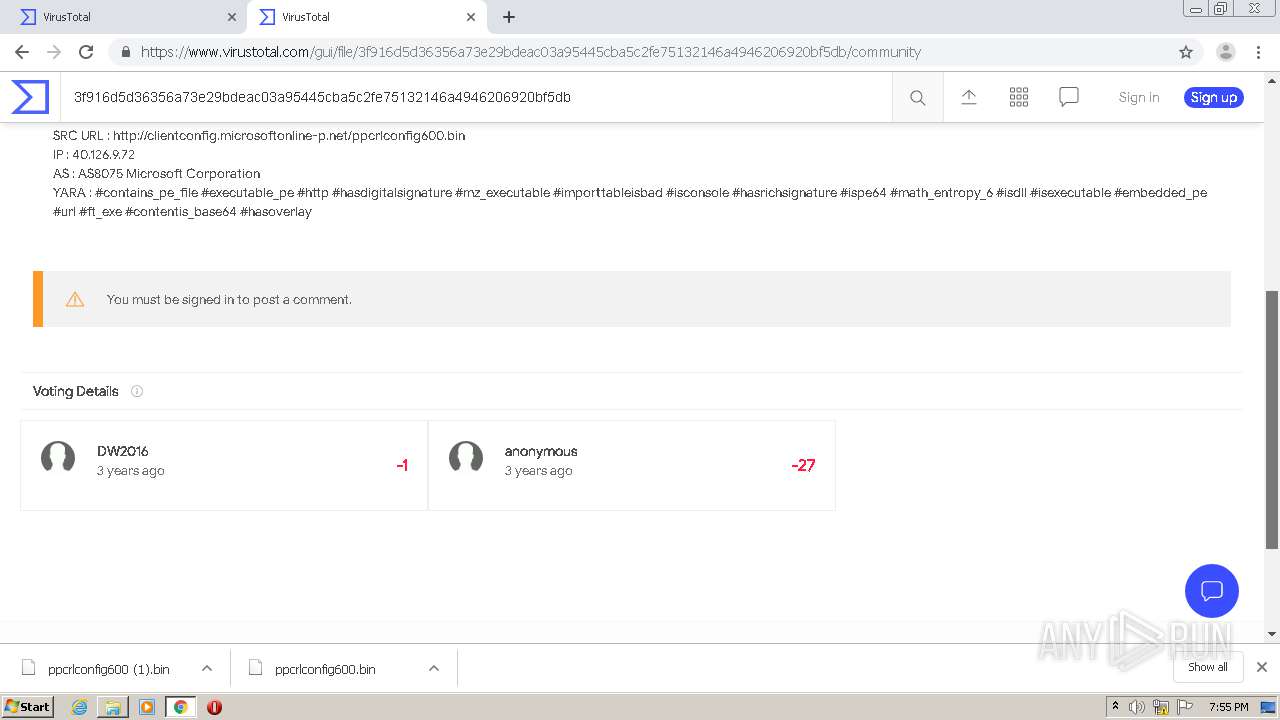Viewport: 1280px width, 720px height.
Task: Click the Voting Details heading
Action: click(x=76, y=391)
